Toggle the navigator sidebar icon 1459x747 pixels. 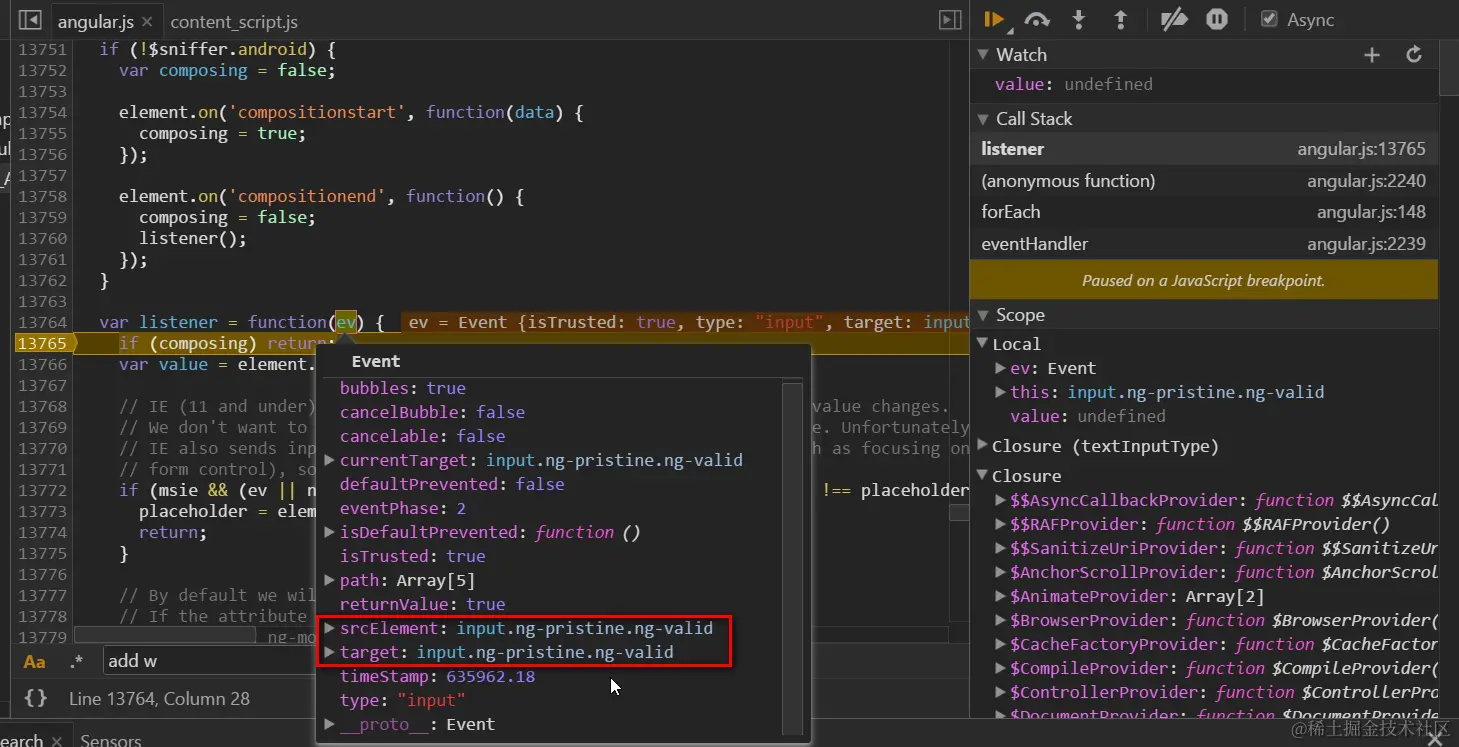[x=30, y=20]
